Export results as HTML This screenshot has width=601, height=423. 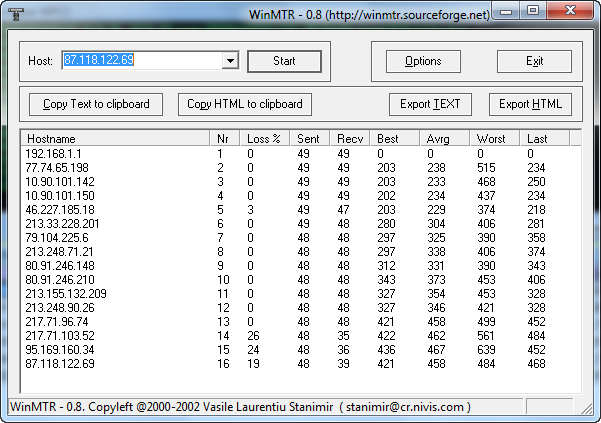[530, 104]
